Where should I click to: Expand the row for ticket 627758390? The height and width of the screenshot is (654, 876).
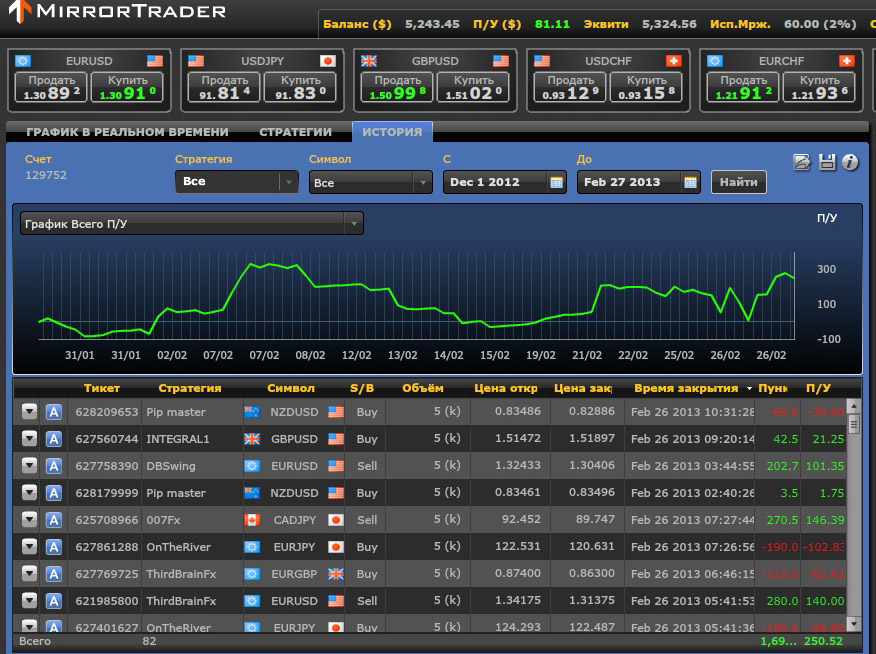pyautogui.click(x=29, y=465)
